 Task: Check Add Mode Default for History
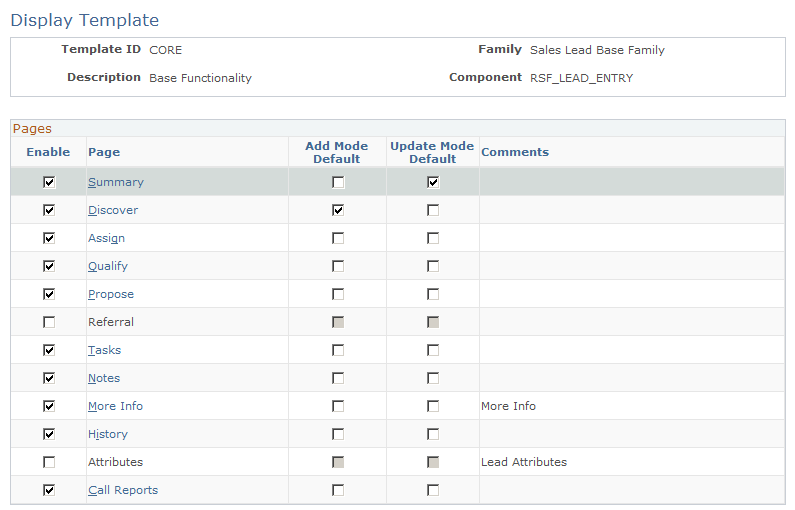[338, 434]
